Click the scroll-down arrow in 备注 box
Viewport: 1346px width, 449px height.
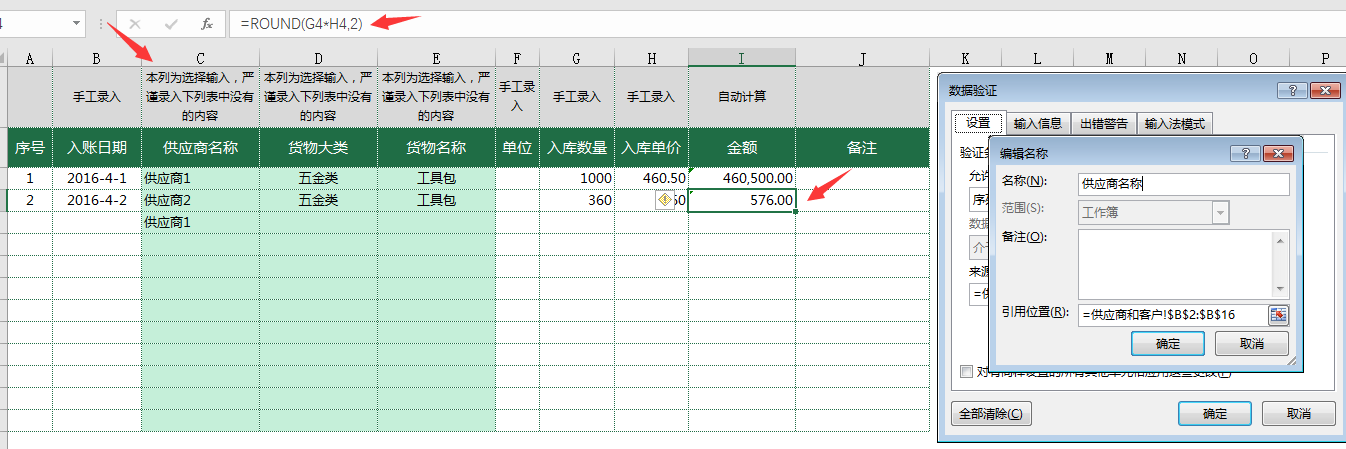coord(1281,289)
